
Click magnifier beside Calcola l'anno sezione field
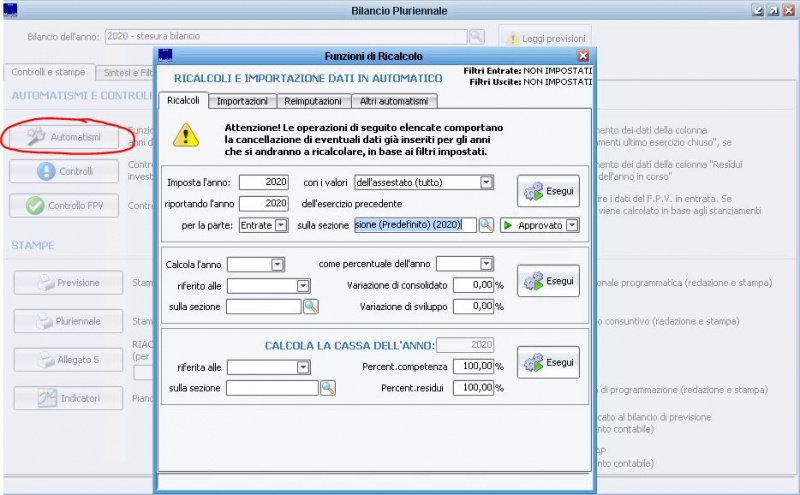pos(310,306)
